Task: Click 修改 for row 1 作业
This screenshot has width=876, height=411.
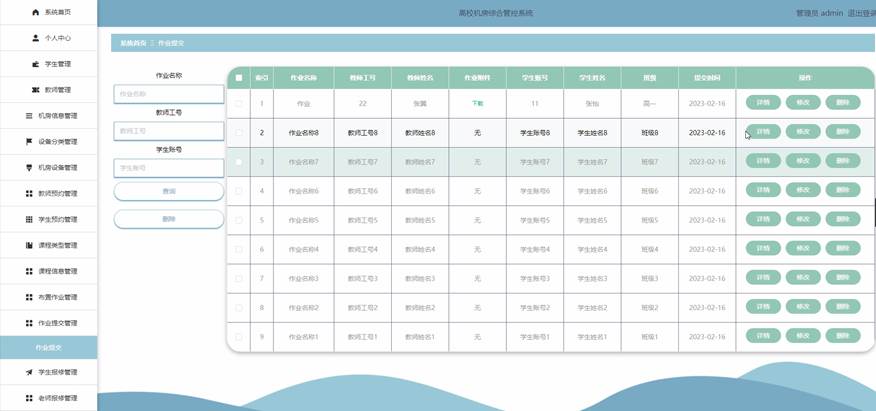Action: pos(803,103)
